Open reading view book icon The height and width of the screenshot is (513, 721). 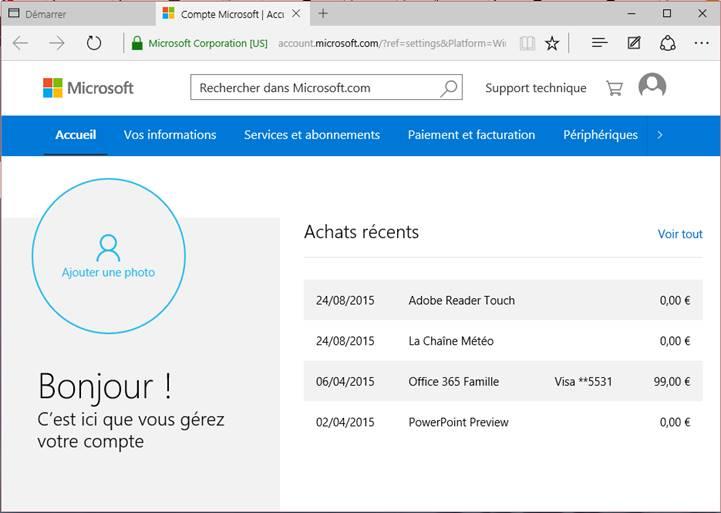527,44
